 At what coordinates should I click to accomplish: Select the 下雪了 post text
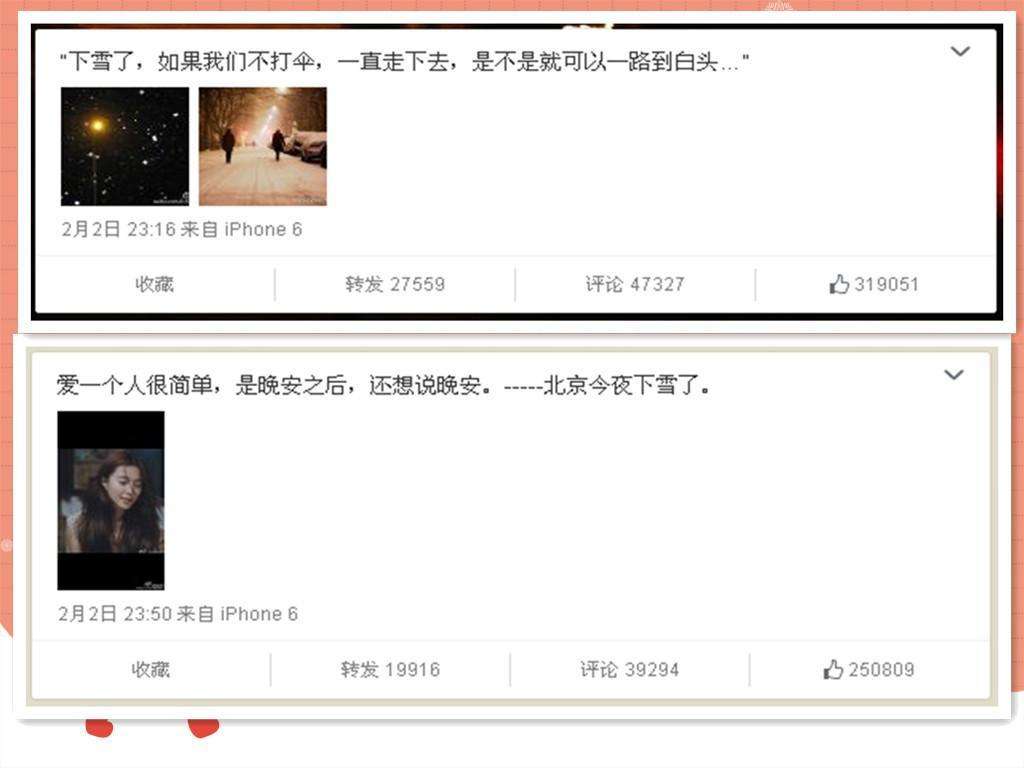tap(404, 62)
